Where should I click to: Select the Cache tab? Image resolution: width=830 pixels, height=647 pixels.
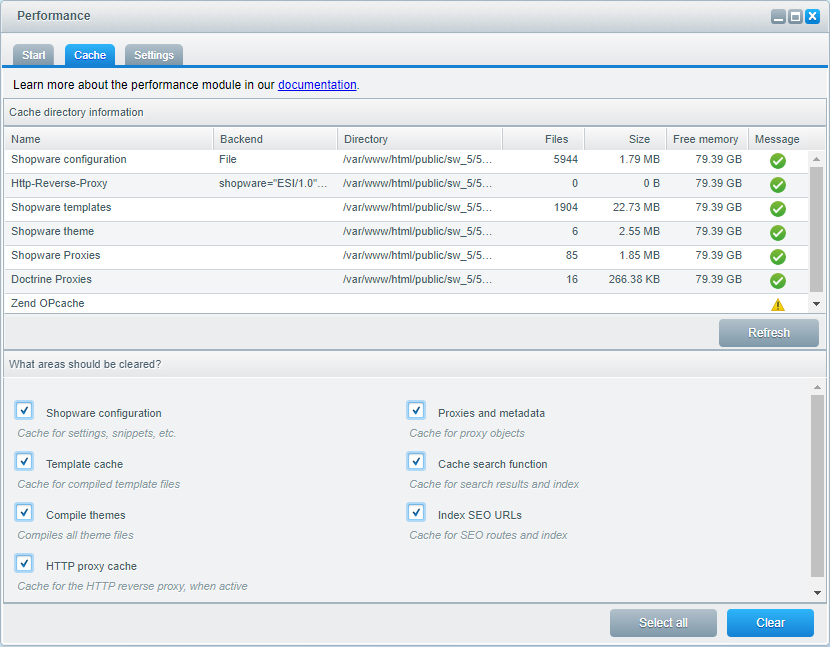(90, 55)
